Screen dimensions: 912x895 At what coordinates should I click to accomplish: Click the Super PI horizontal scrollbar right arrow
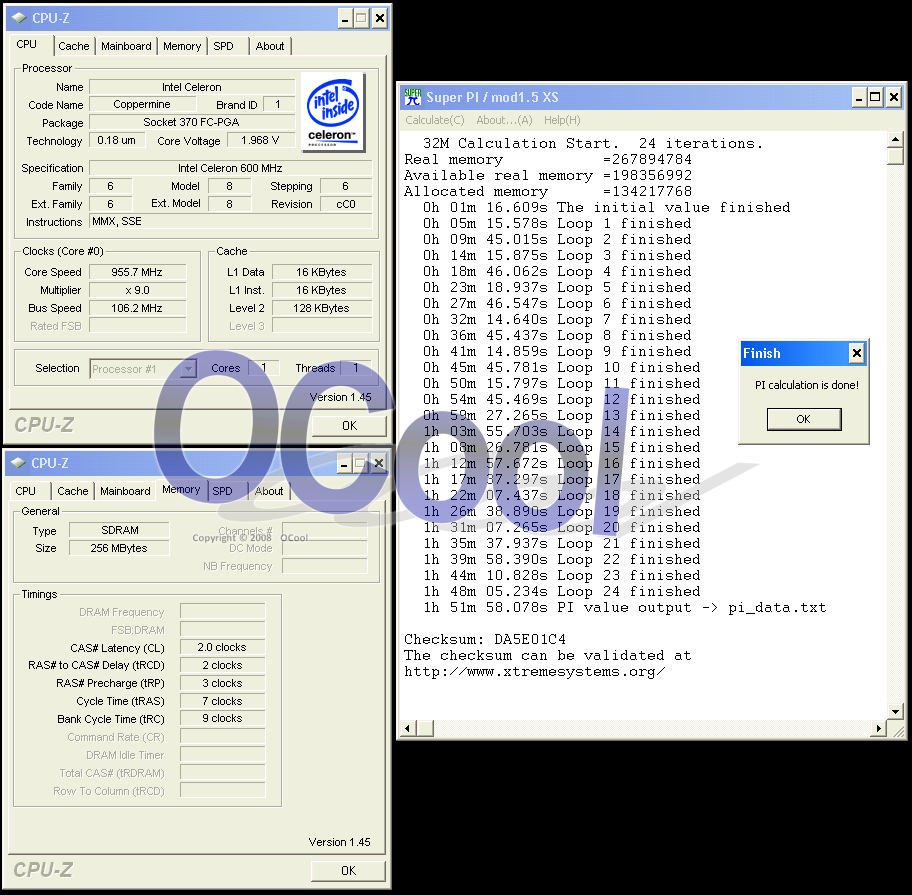tap(878, 728)
